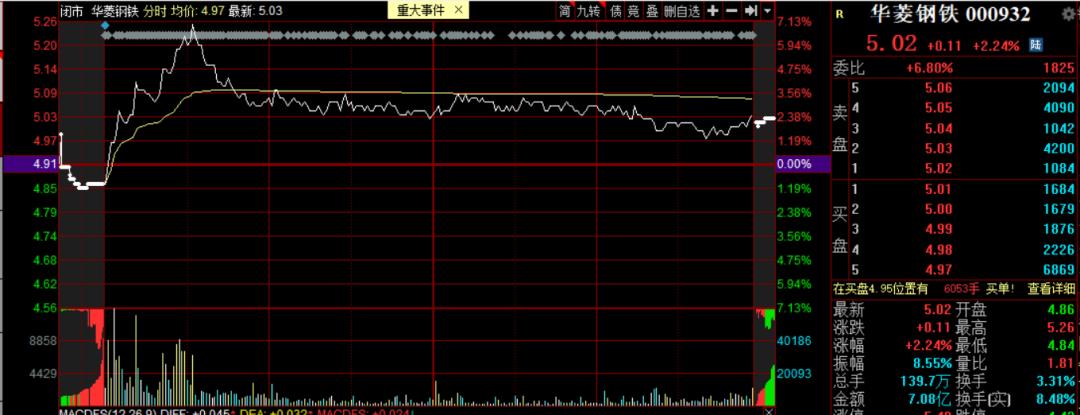This screenshot has width=1080, height=415.
Task: Click sell level 2 price 5.03
Action: 939,148
